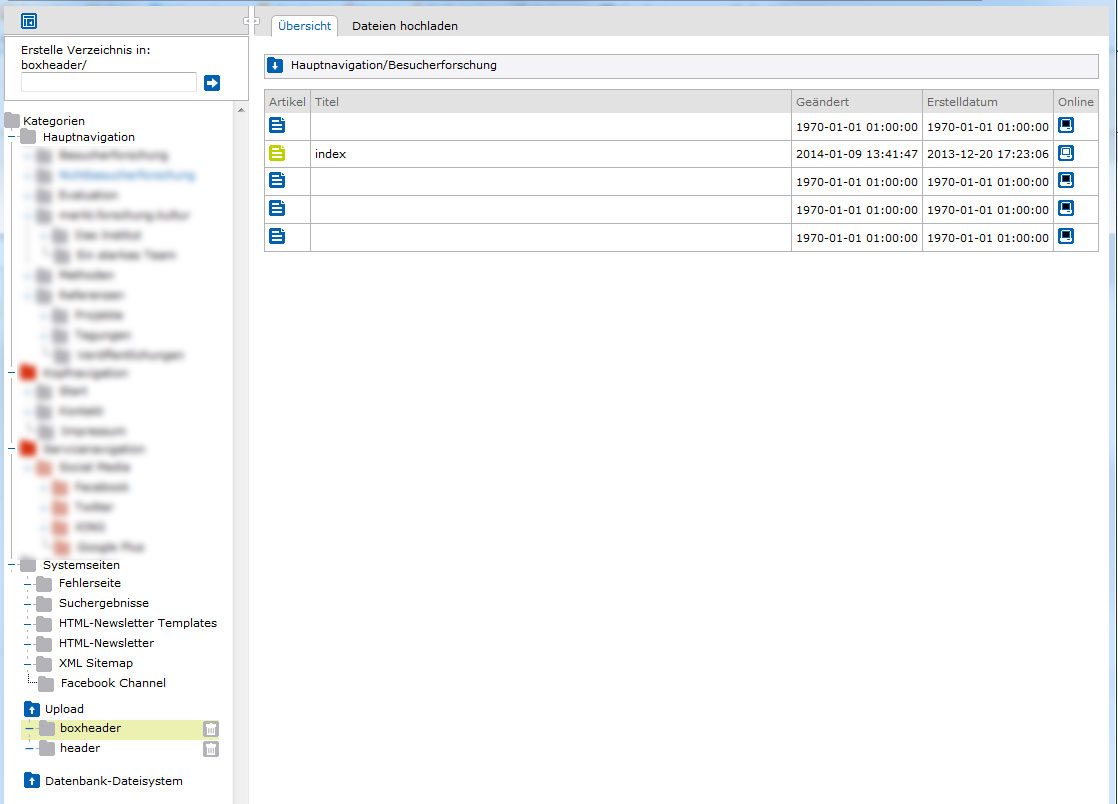This screenshot has width=1118, height=804.
Task: Collapse the Systemseiten tree node
Action: (11, 566)
